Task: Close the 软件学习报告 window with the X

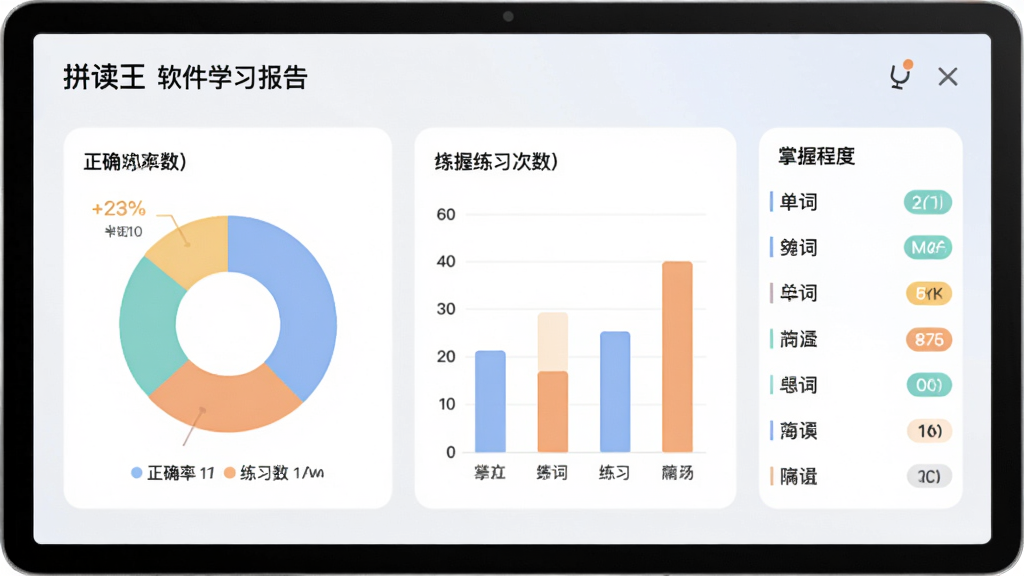Action: pos(948,77)
